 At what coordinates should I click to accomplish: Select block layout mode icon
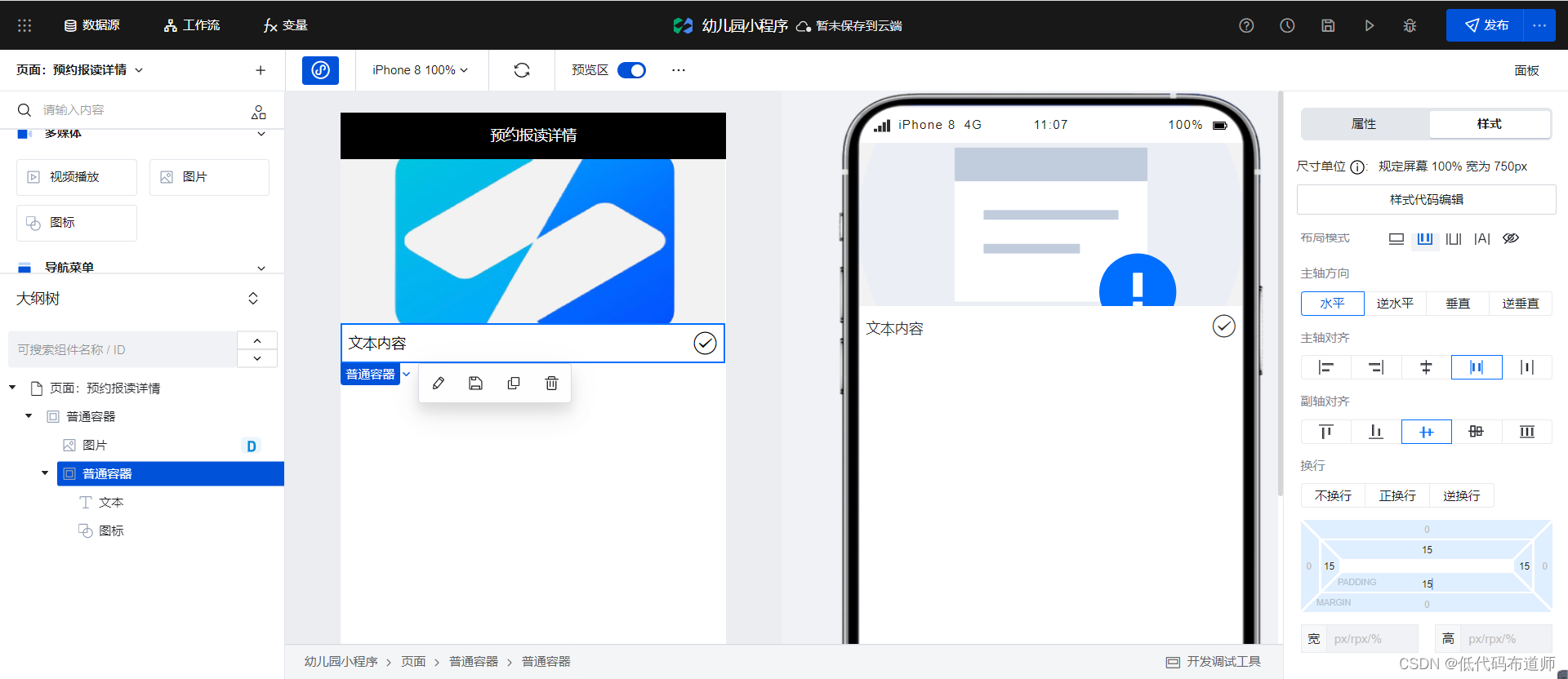tap(1396, 239)
